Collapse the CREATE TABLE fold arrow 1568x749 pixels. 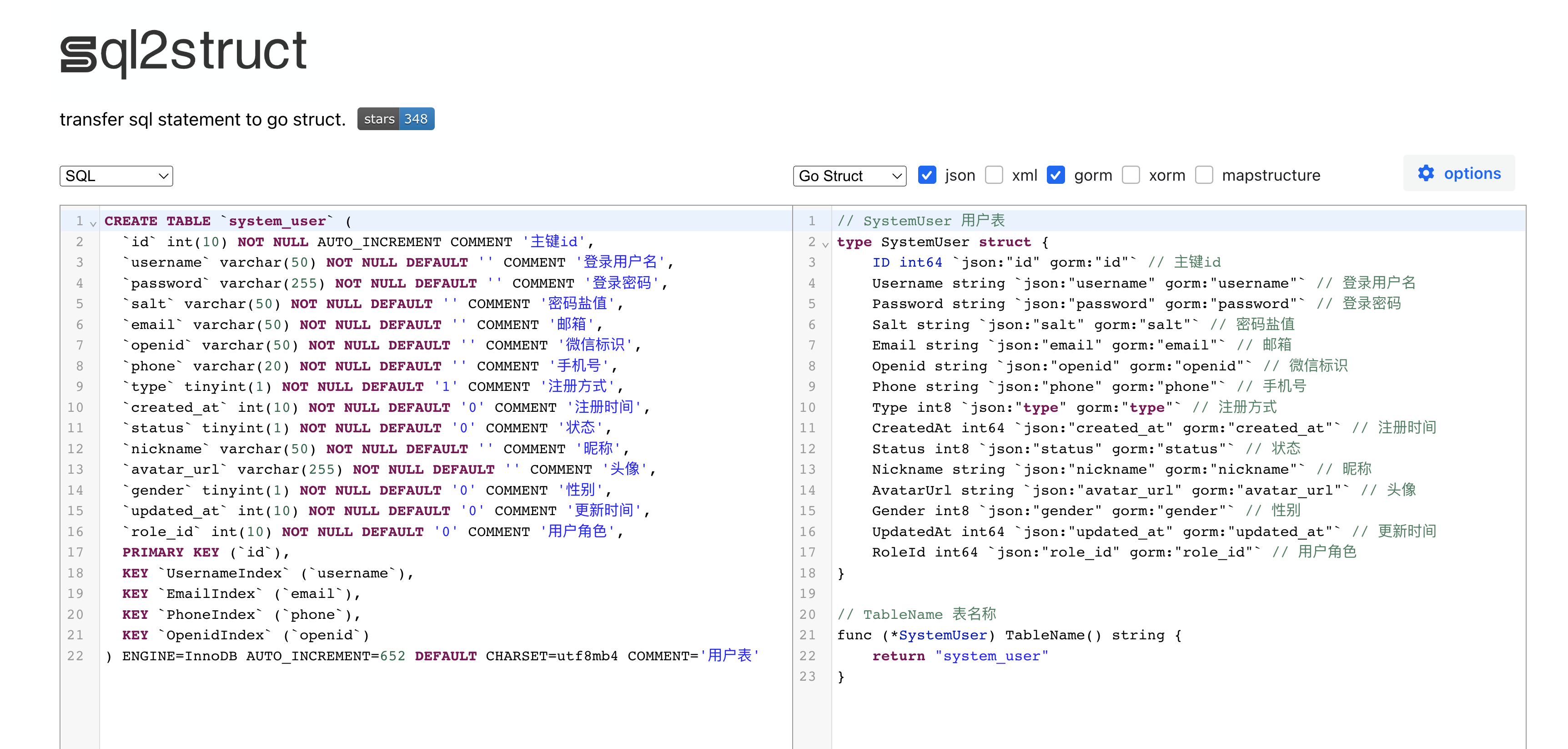(93, 223)
